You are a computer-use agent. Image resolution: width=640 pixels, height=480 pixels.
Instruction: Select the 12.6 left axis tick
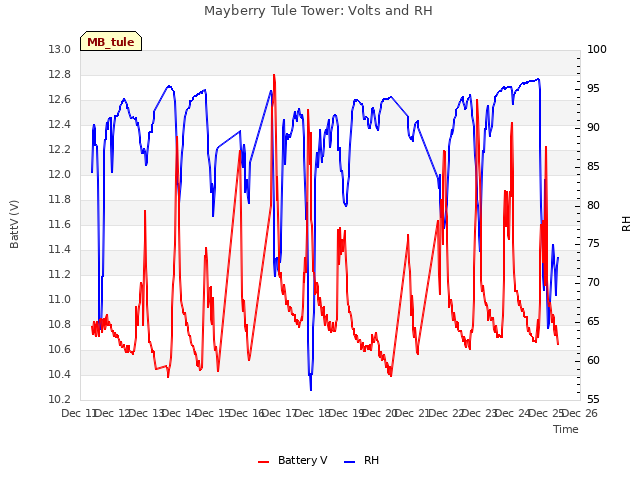(x=60, y=100)
